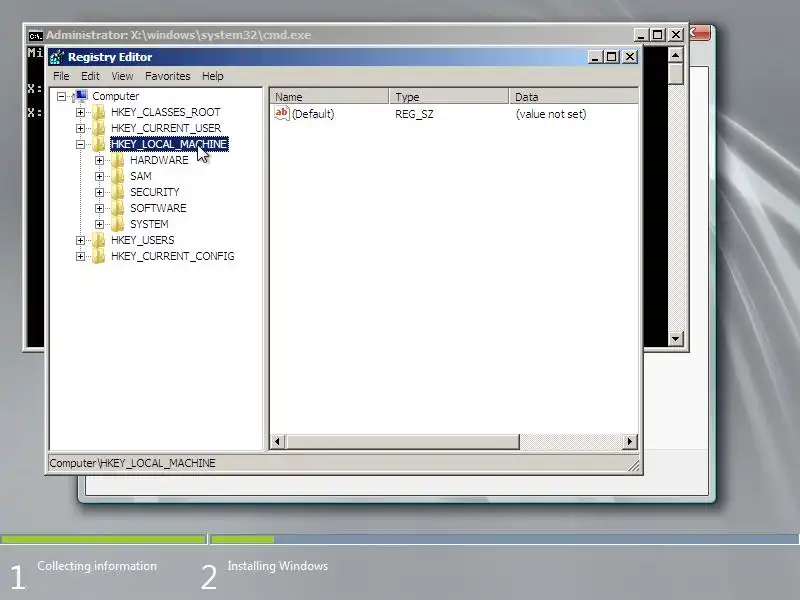The height and width of the screenshot is (600, 800).
Task: Select the HKEY_CURRENT_CONFIG label
Action: 172,256
